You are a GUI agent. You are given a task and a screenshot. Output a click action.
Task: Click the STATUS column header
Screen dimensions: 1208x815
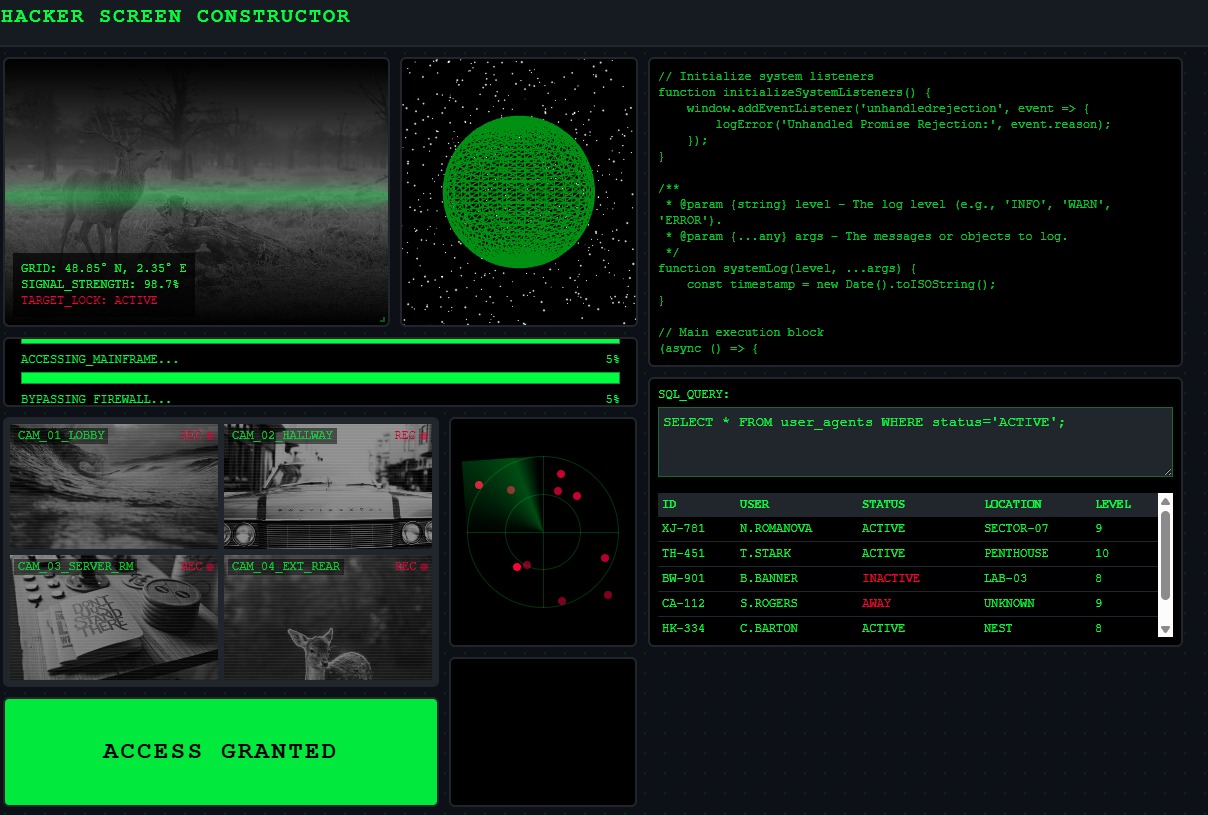883,504
